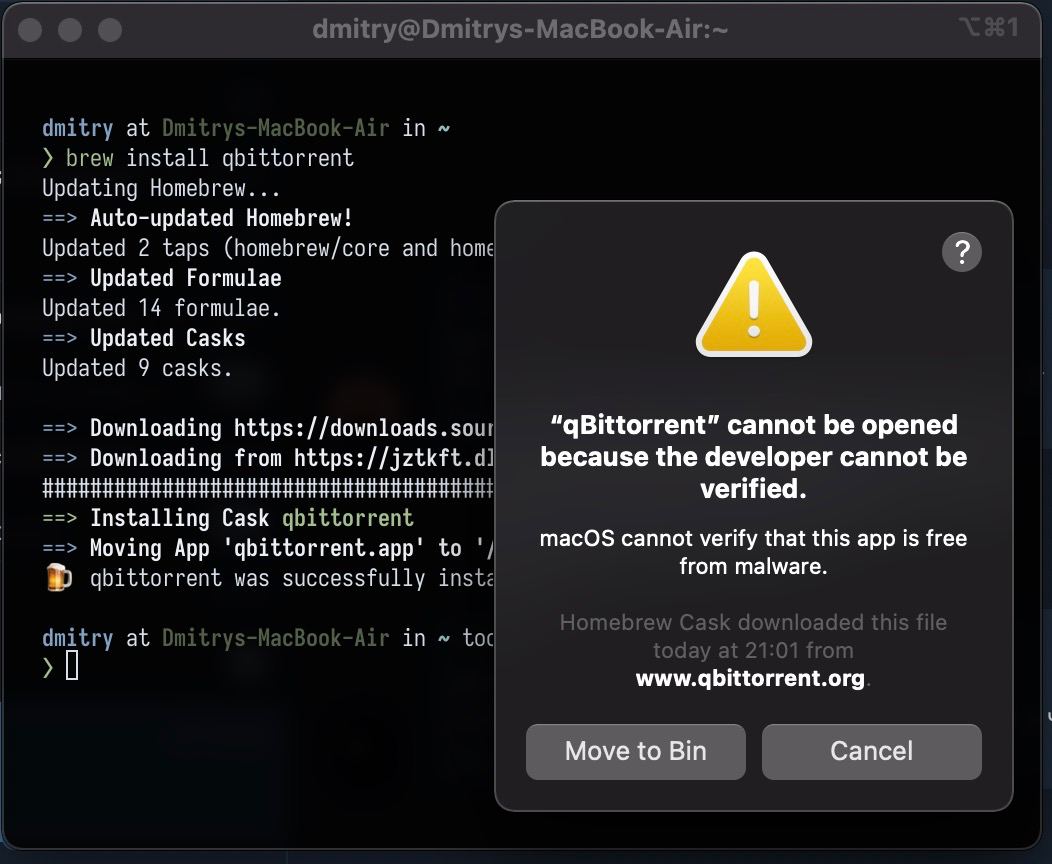Click "Moving App 'qbittorrent.app'" line

(268, 548)
